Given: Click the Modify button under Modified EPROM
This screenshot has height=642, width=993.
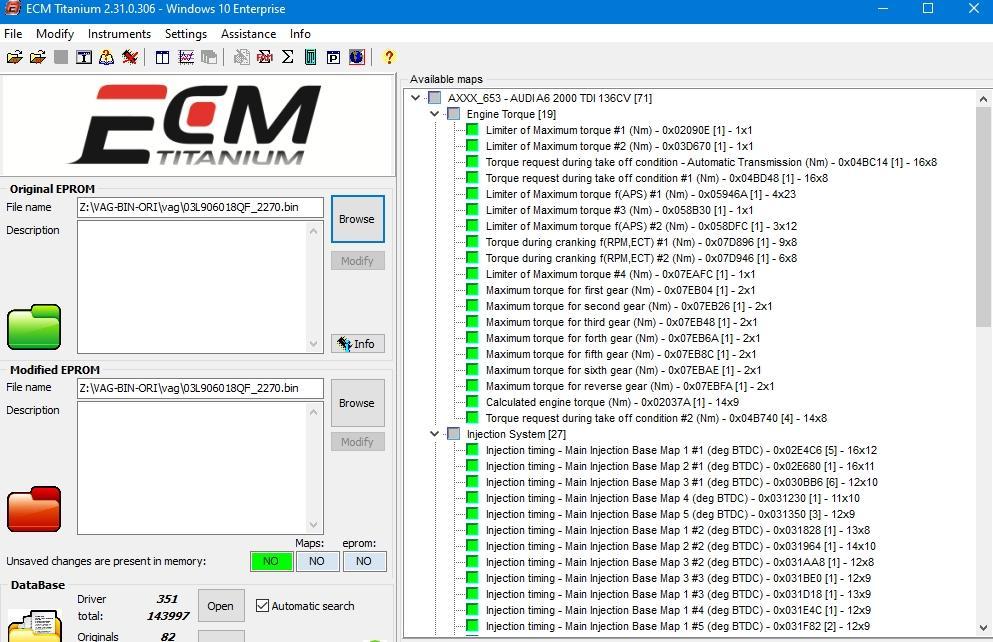Looking at the screenshot, I should [x=357, y=442].
